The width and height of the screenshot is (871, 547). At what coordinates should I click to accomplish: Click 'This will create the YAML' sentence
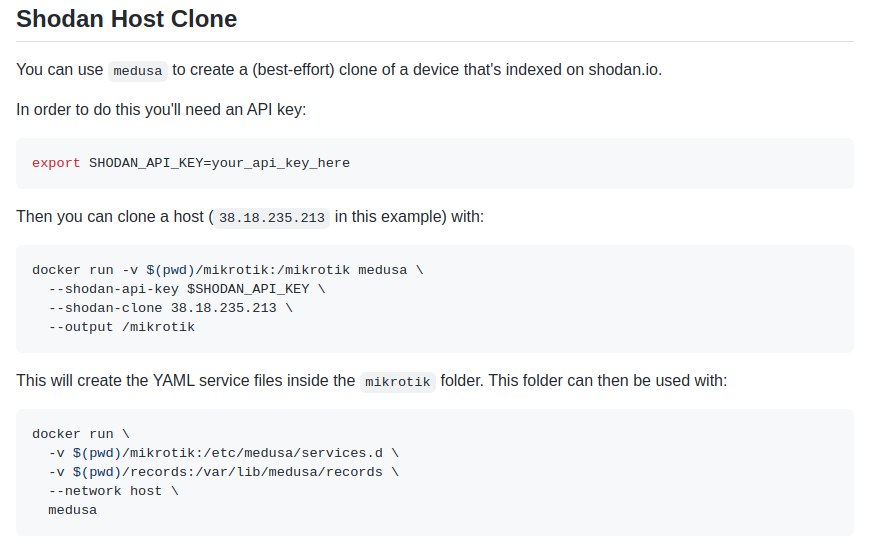tap(186, 381)
